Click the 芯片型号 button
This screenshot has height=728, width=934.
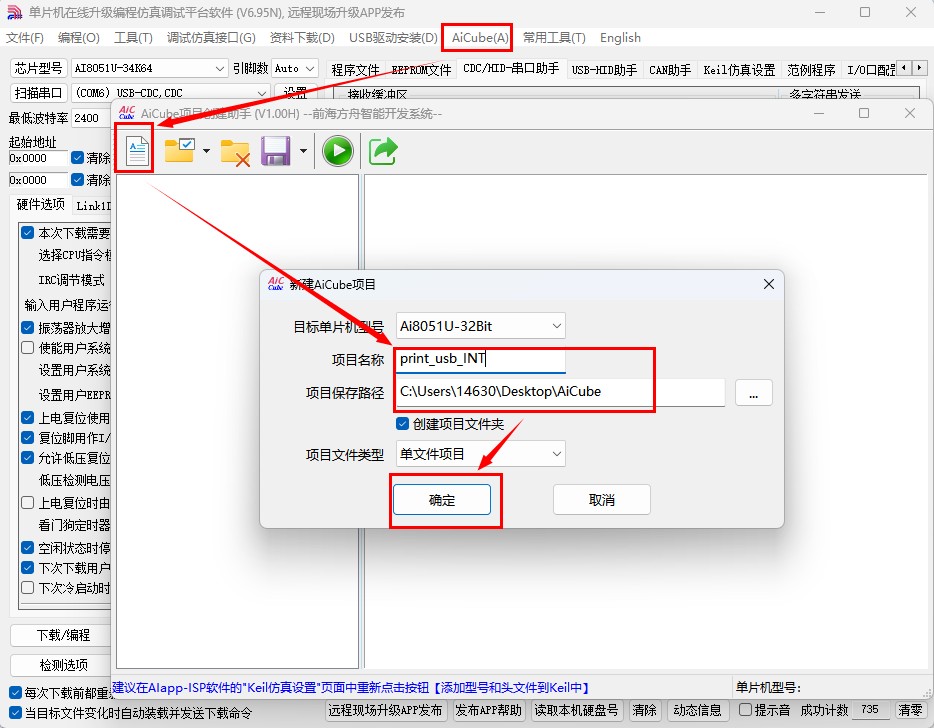pos(38,68)
